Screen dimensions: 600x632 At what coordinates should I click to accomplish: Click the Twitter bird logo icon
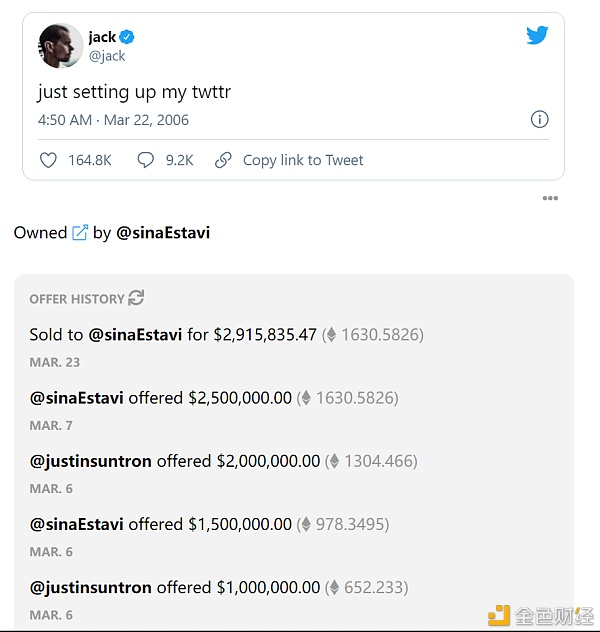[537, 36]
